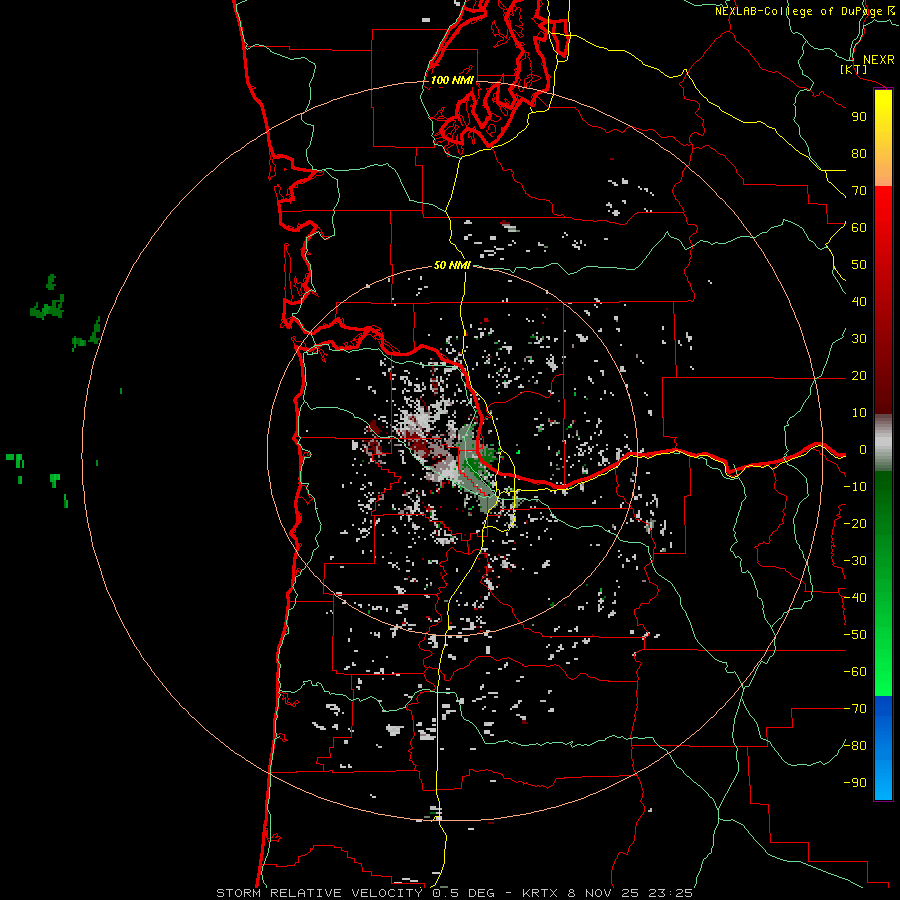Click the gray zero-velocity band of color bar
900x900 pixels.
click(883, 443)
